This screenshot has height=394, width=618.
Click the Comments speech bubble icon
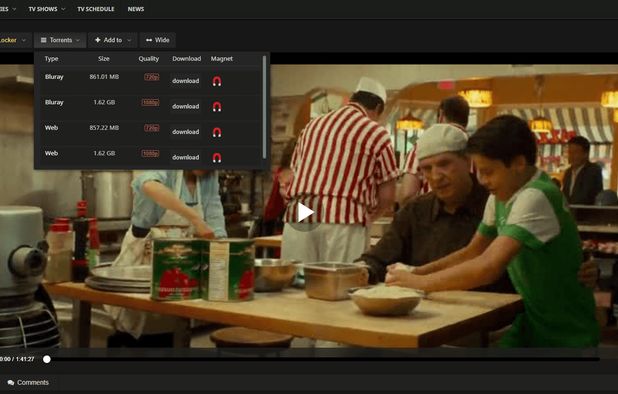pos(11,383)
